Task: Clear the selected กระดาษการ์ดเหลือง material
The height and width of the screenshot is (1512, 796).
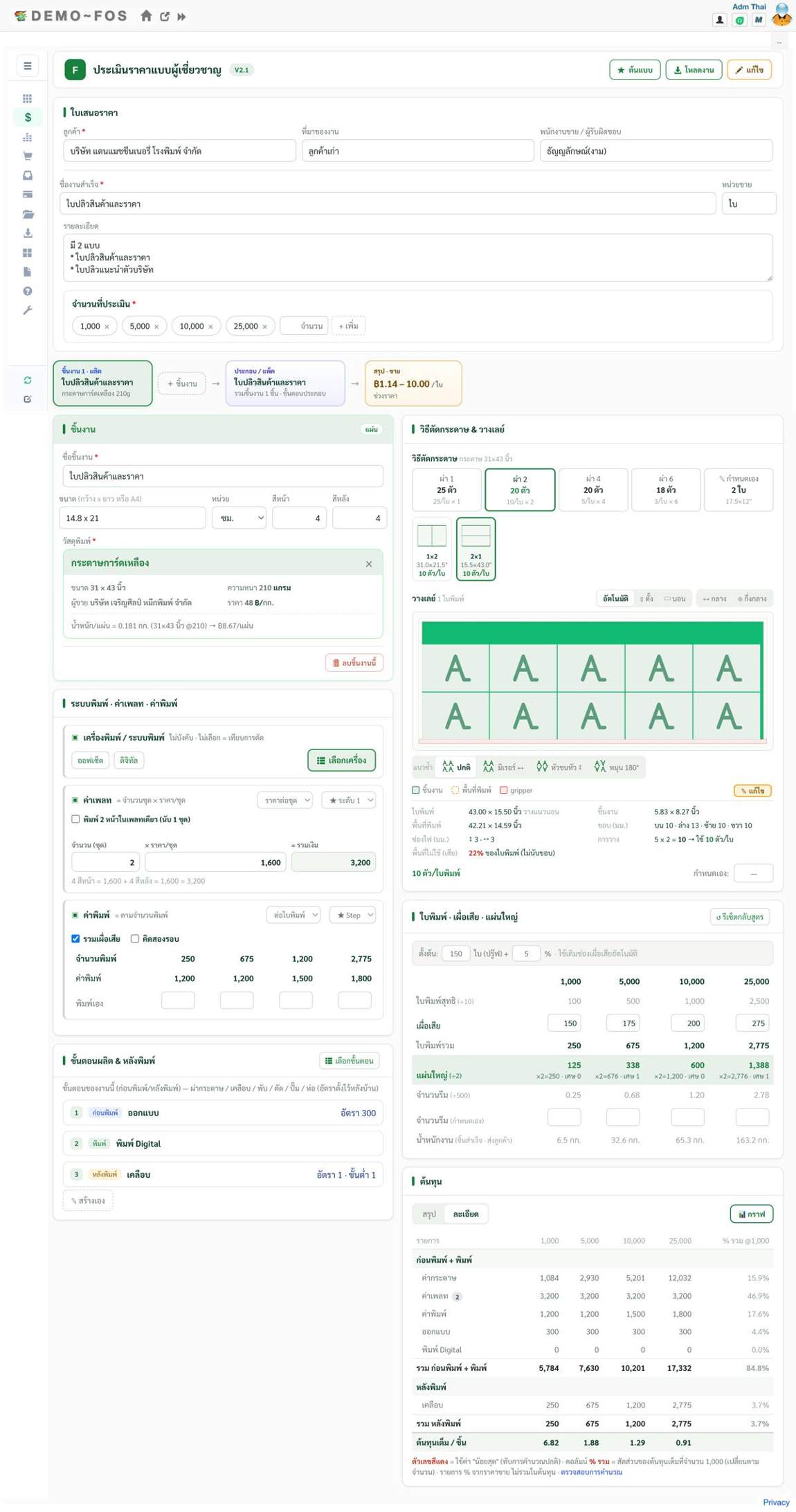Action: (x=369, y=564)
